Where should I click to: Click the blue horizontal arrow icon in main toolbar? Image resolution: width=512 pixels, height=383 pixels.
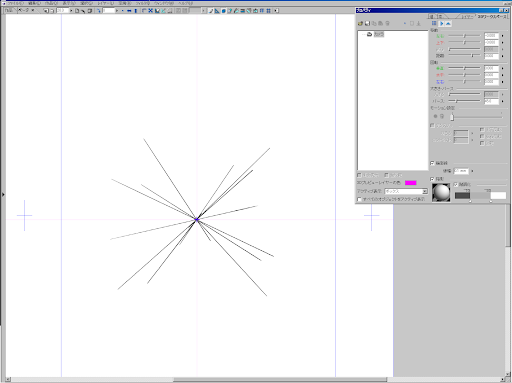pyautogui.click(x=129, y=11)
